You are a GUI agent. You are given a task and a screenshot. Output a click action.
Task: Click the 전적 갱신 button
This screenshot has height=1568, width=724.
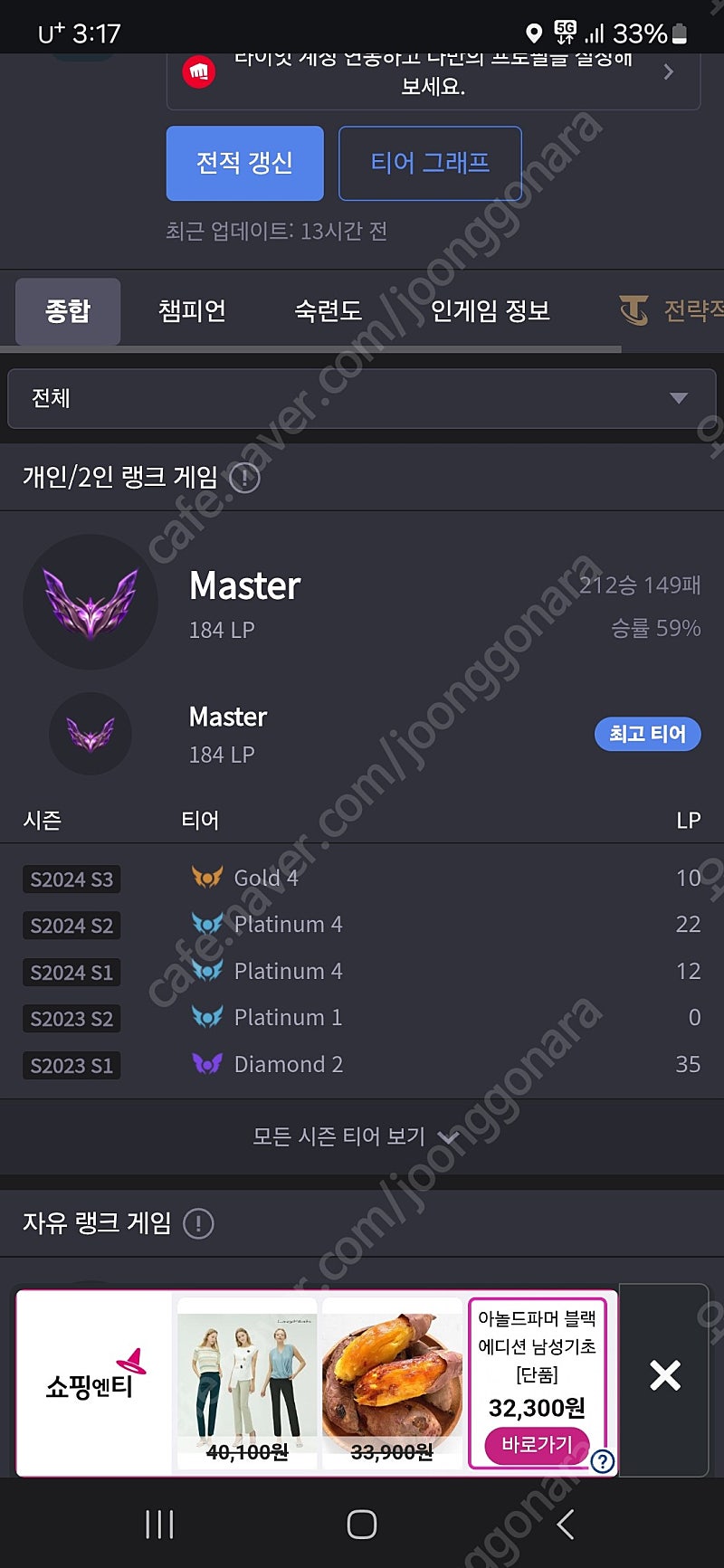(x=245, y=163)
